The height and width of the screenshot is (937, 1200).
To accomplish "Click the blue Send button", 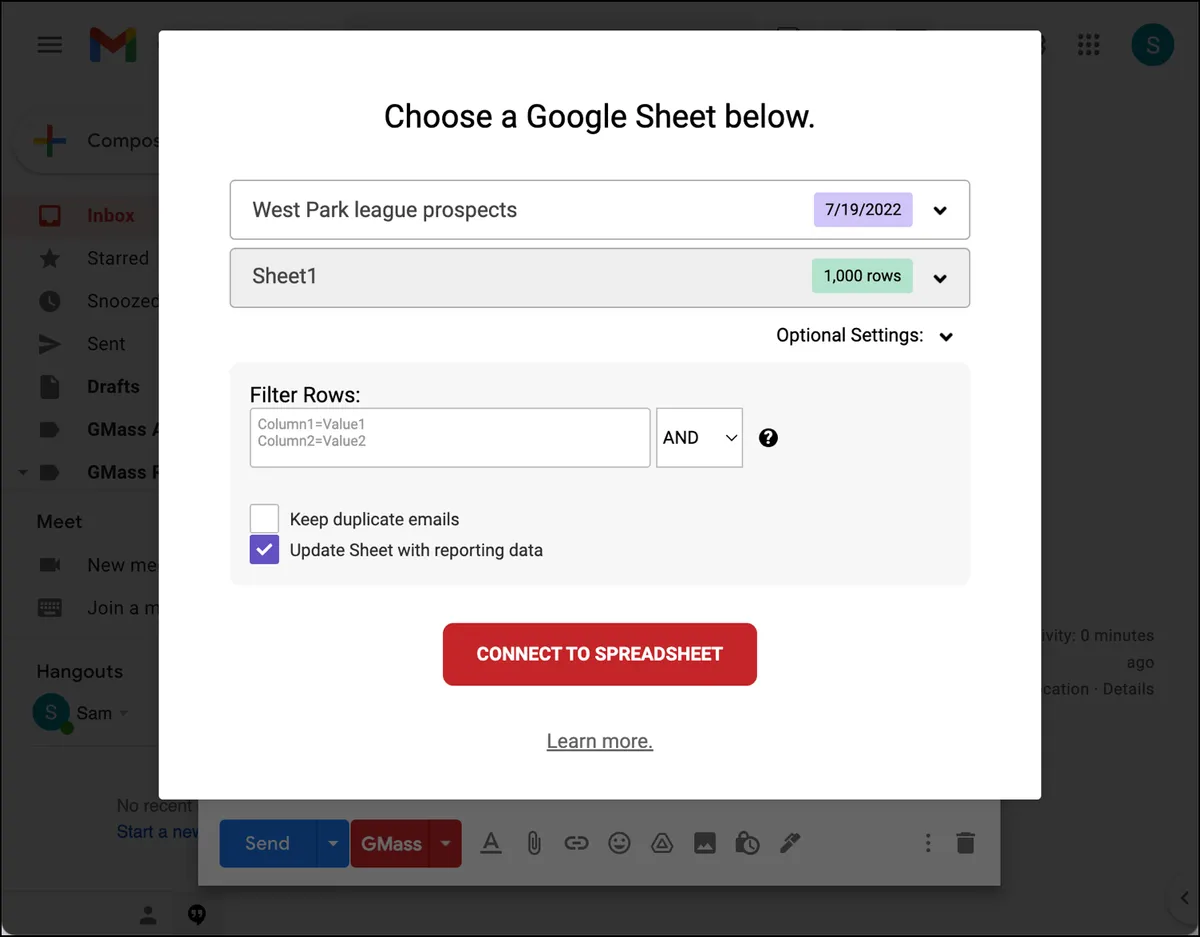I will tap(268, 844).
